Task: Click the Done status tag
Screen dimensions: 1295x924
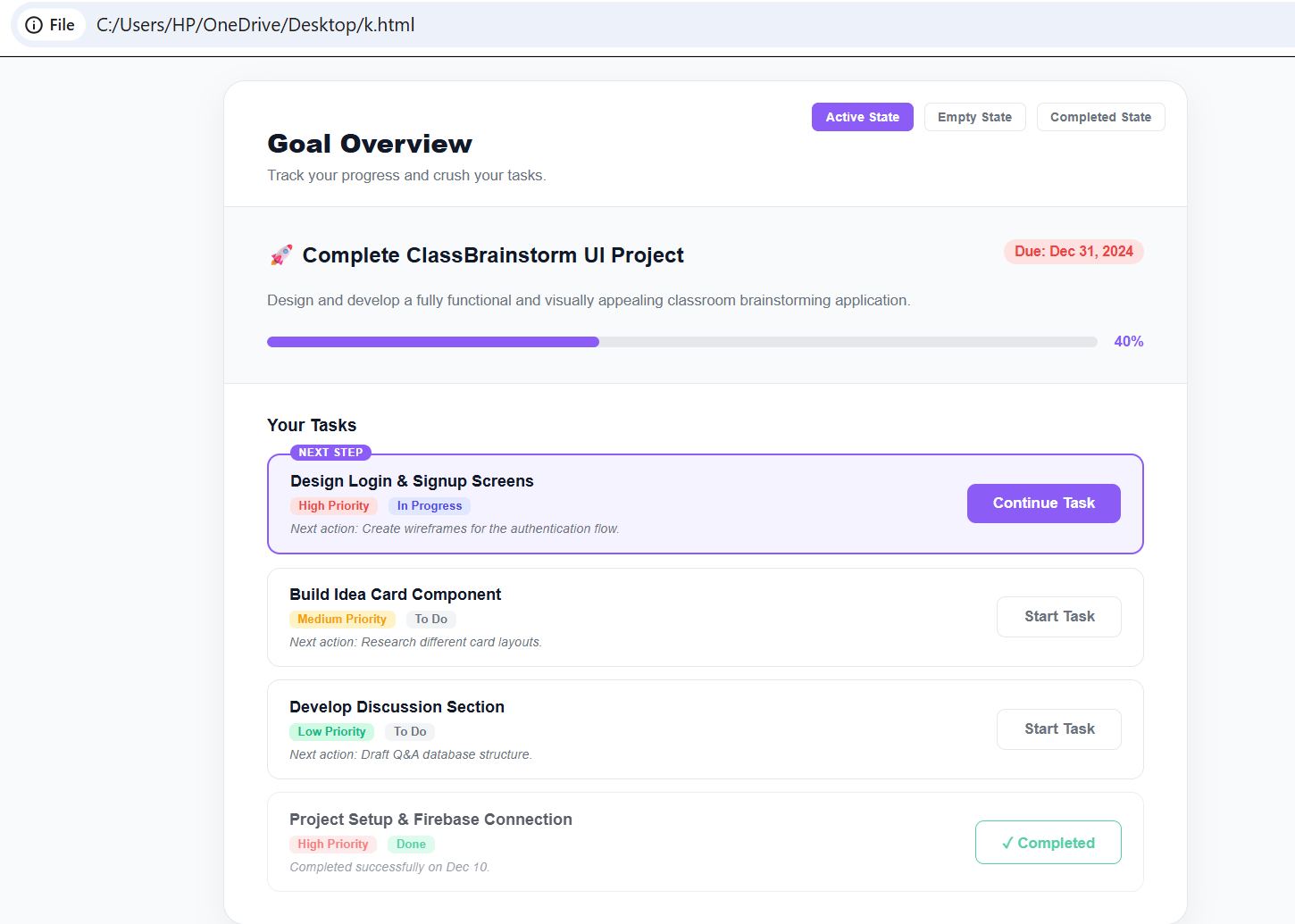Action: (x=411, y=845)
